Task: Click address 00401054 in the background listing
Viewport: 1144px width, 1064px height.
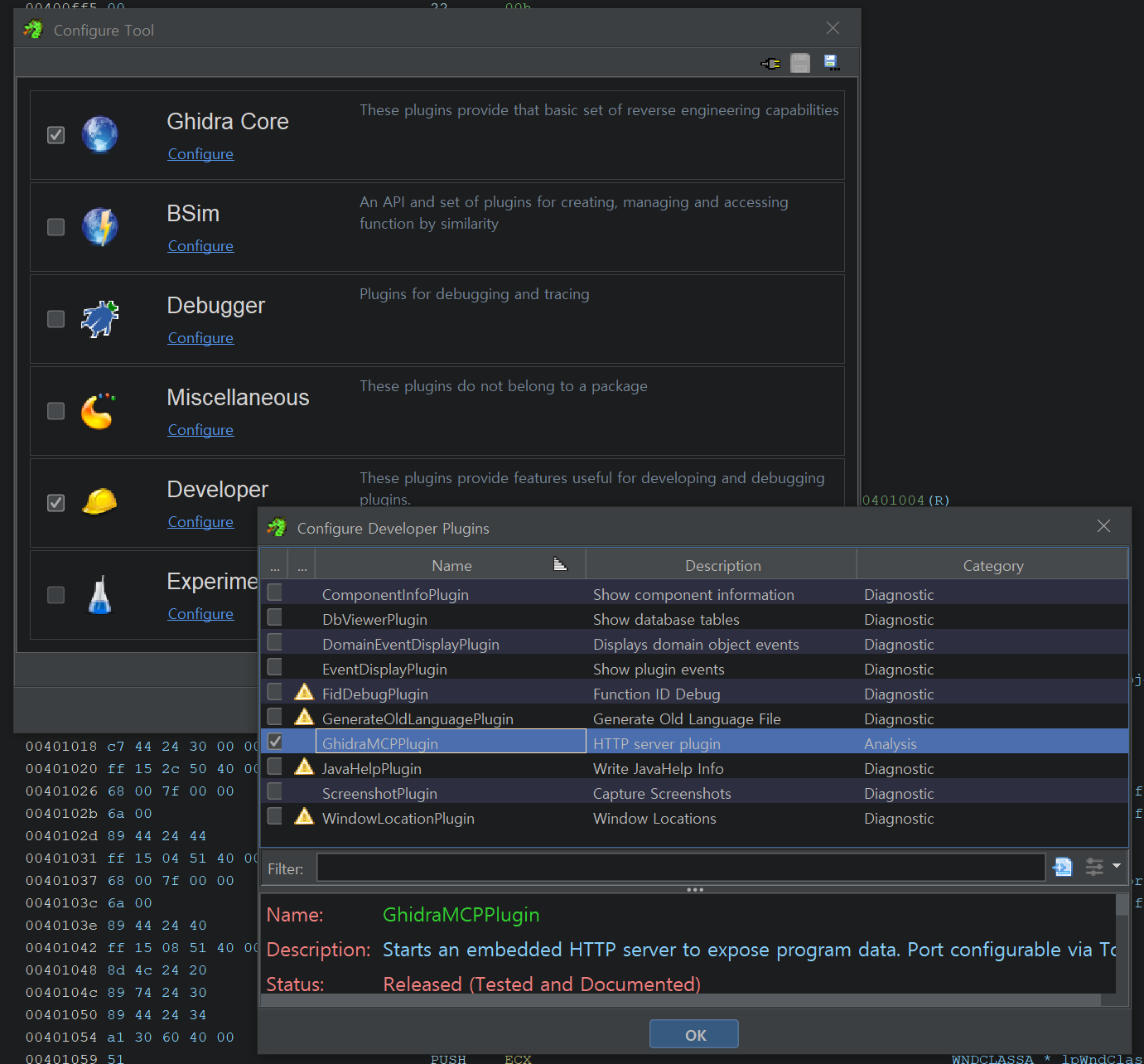Action: point(61,1037)
